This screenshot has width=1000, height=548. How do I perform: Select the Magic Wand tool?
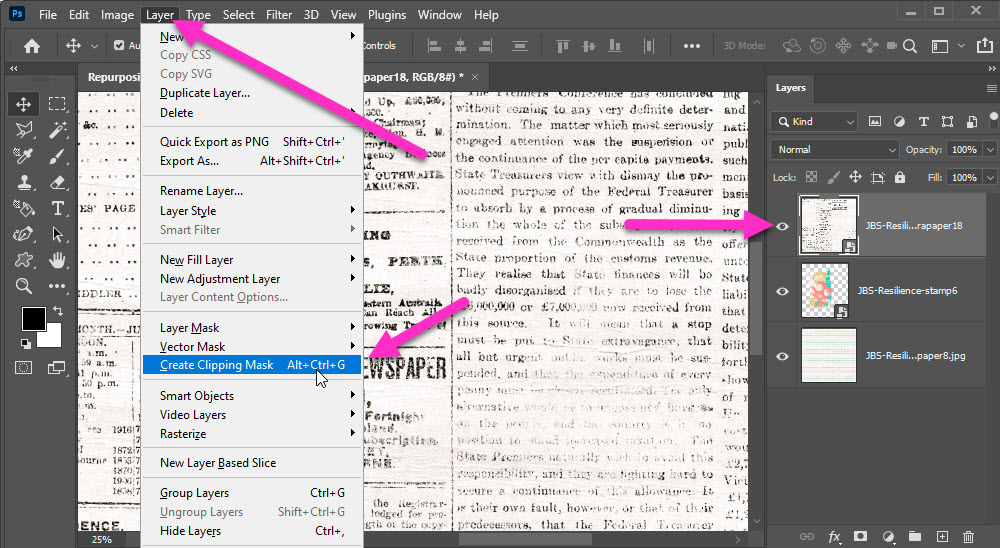(57, 130)
